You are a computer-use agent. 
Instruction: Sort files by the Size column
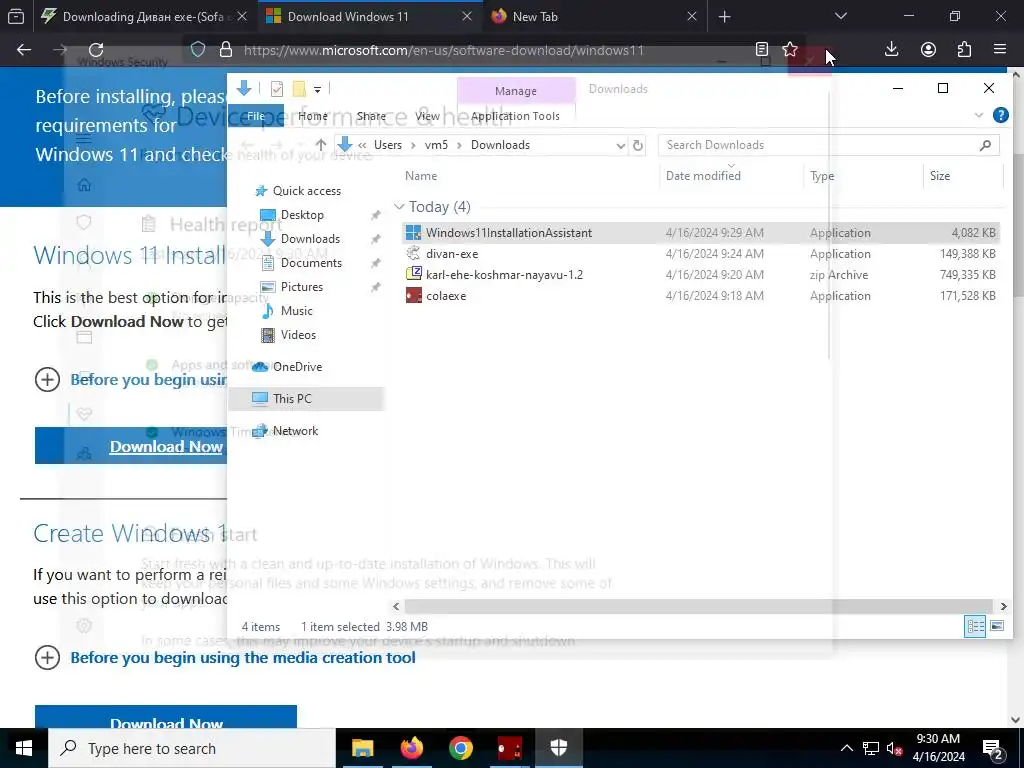[940, 176]
